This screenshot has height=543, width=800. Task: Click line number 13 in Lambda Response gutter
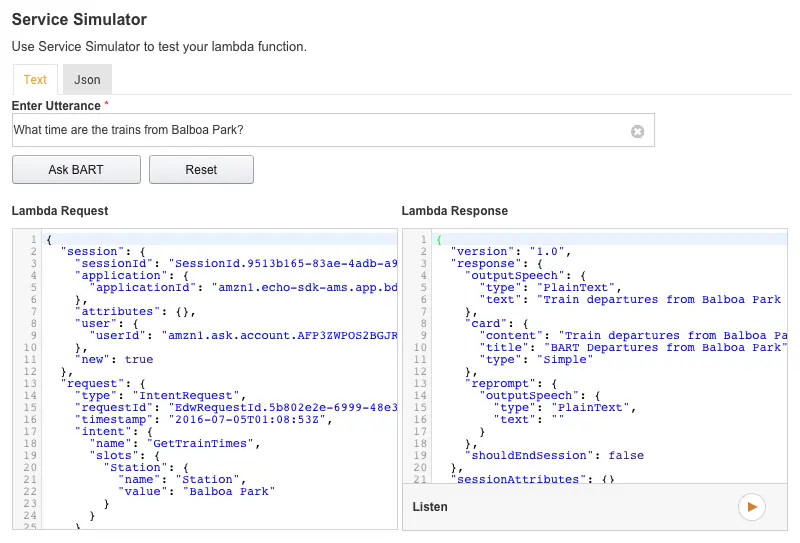tap(422, 383)
